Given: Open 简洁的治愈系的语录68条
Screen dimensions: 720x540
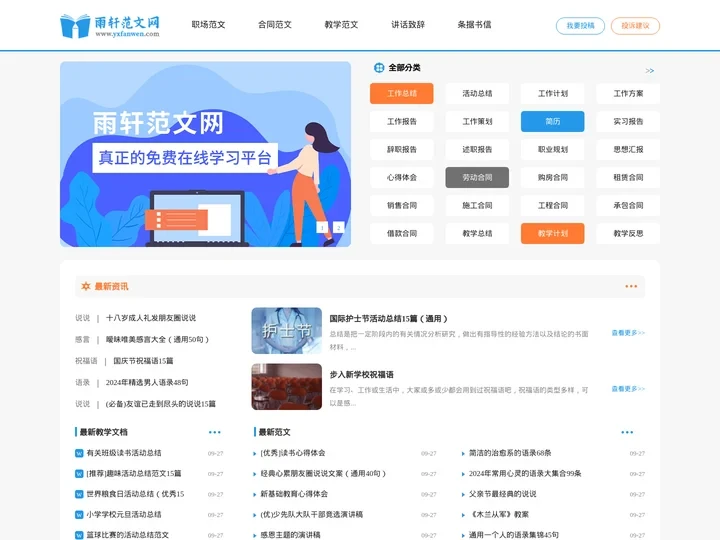Looking at the screenshot, I should (x=510, y=453).
